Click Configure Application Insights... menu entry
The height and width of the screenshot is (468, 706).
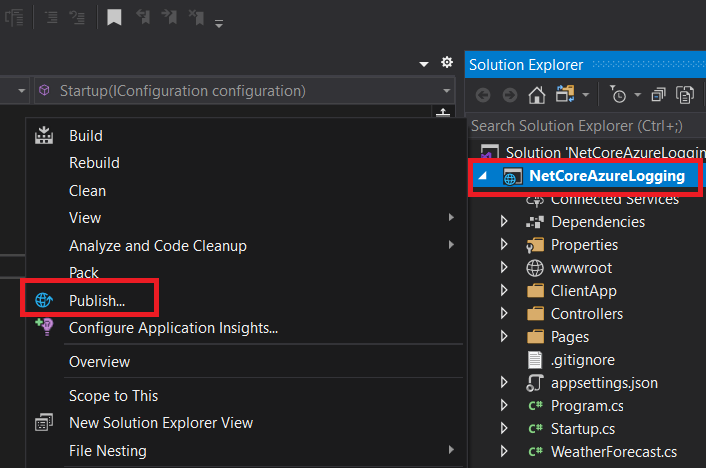[x=173, y=327]
